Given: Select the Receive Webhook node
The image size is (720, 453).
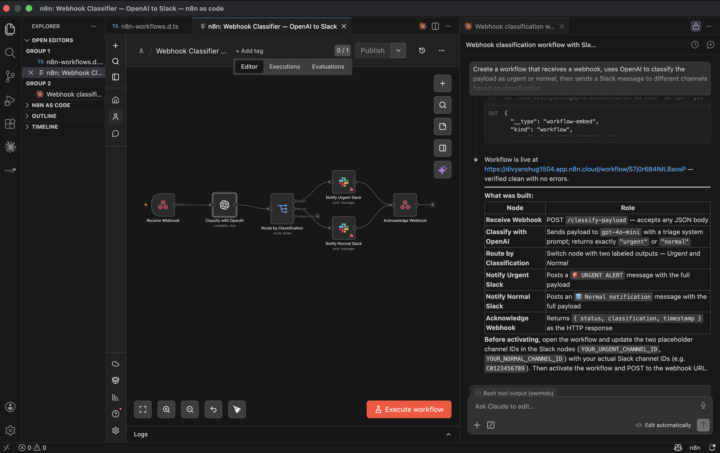Looking at the screenshot, I should coord(163,205).
